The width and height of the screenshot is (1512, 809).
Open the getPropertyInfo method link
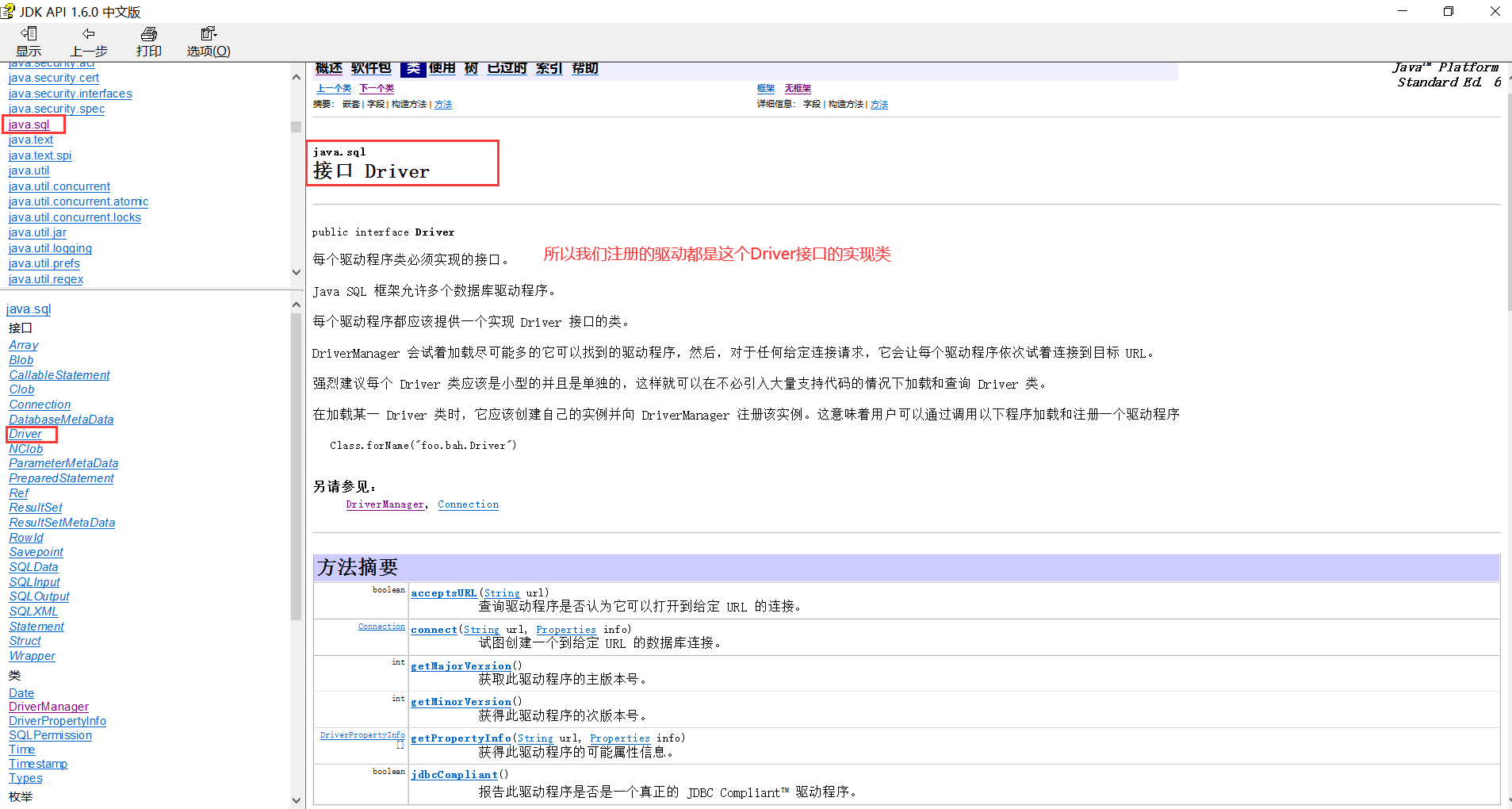click(x=461, y=738)
